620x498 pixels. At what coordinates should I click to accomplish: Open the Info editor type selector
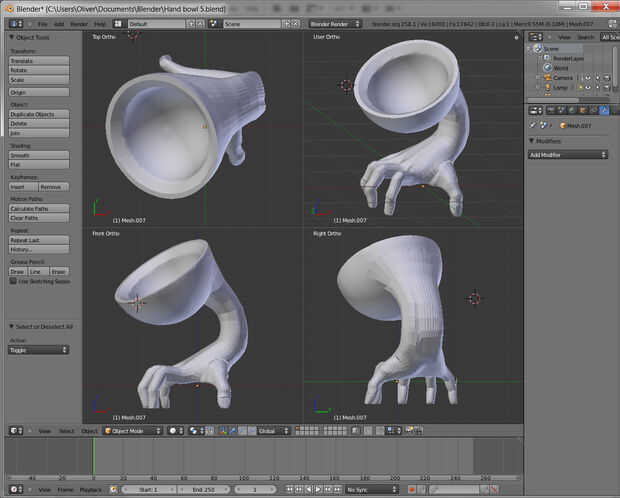click(16, 24)
